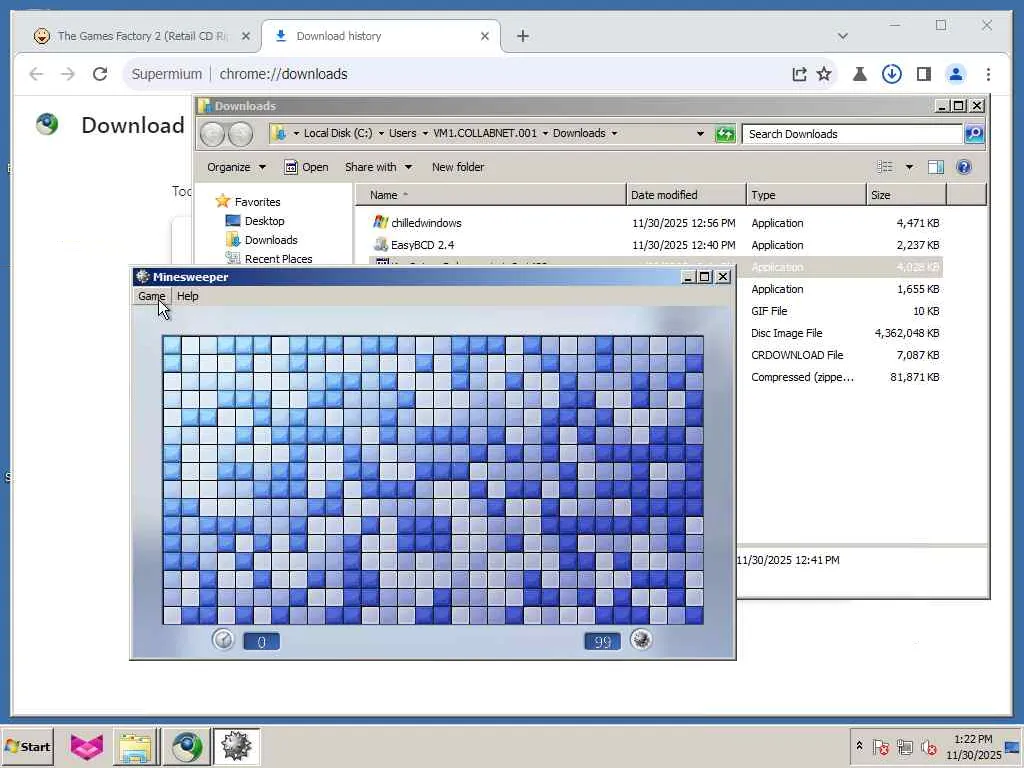Create a New folder in Downloads
This screenshot has width=1024, height=768.
click(x=458, y=167)
